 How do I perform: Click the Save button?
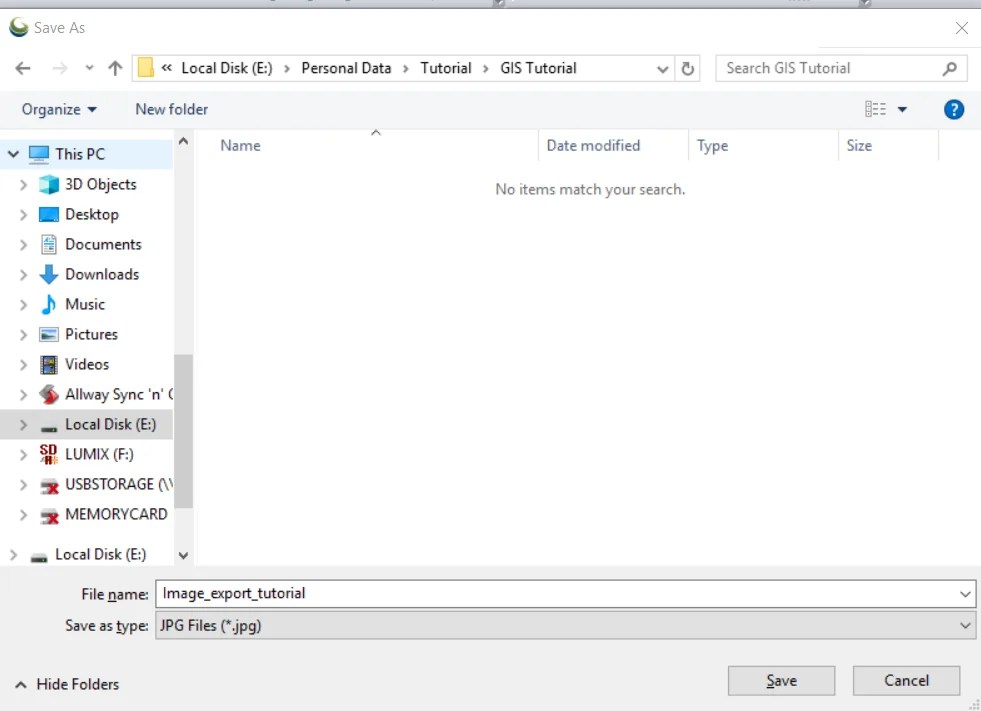(781, 680)
